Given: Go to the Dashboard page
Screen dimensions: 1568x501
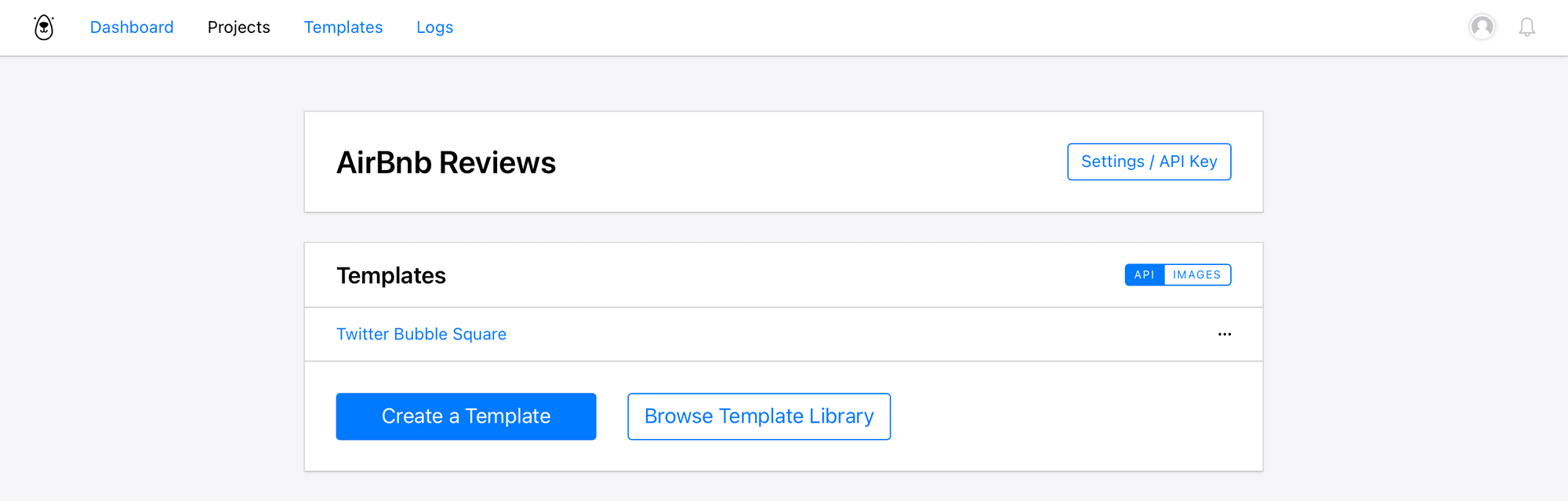Looking at the screenshot, I should [132, 27].
